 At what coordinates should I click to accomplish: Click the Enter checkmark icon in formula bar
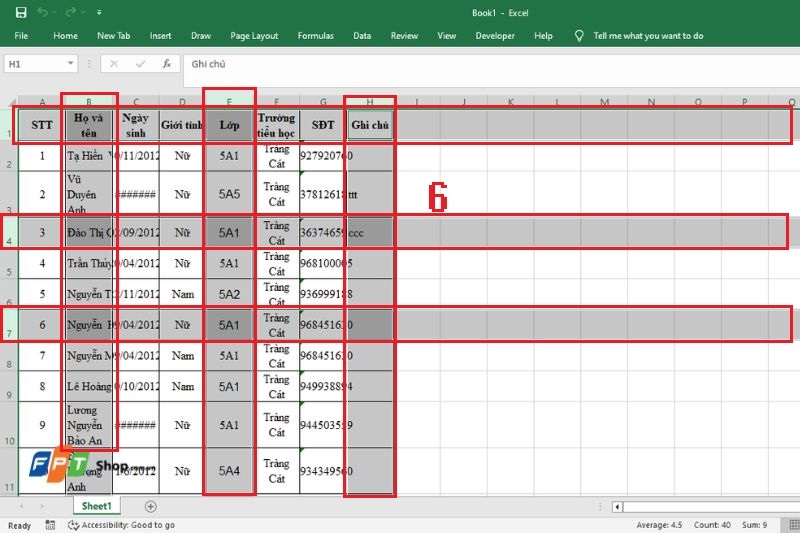tap(140, 64)
